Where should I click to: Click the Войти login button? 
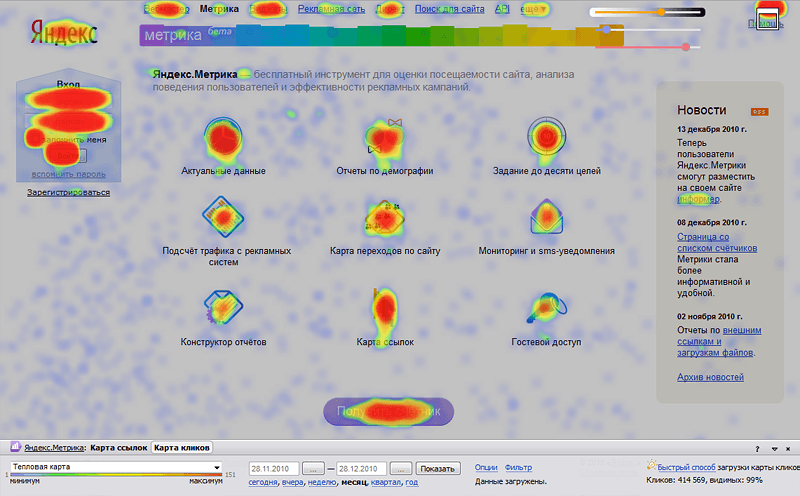68,156
